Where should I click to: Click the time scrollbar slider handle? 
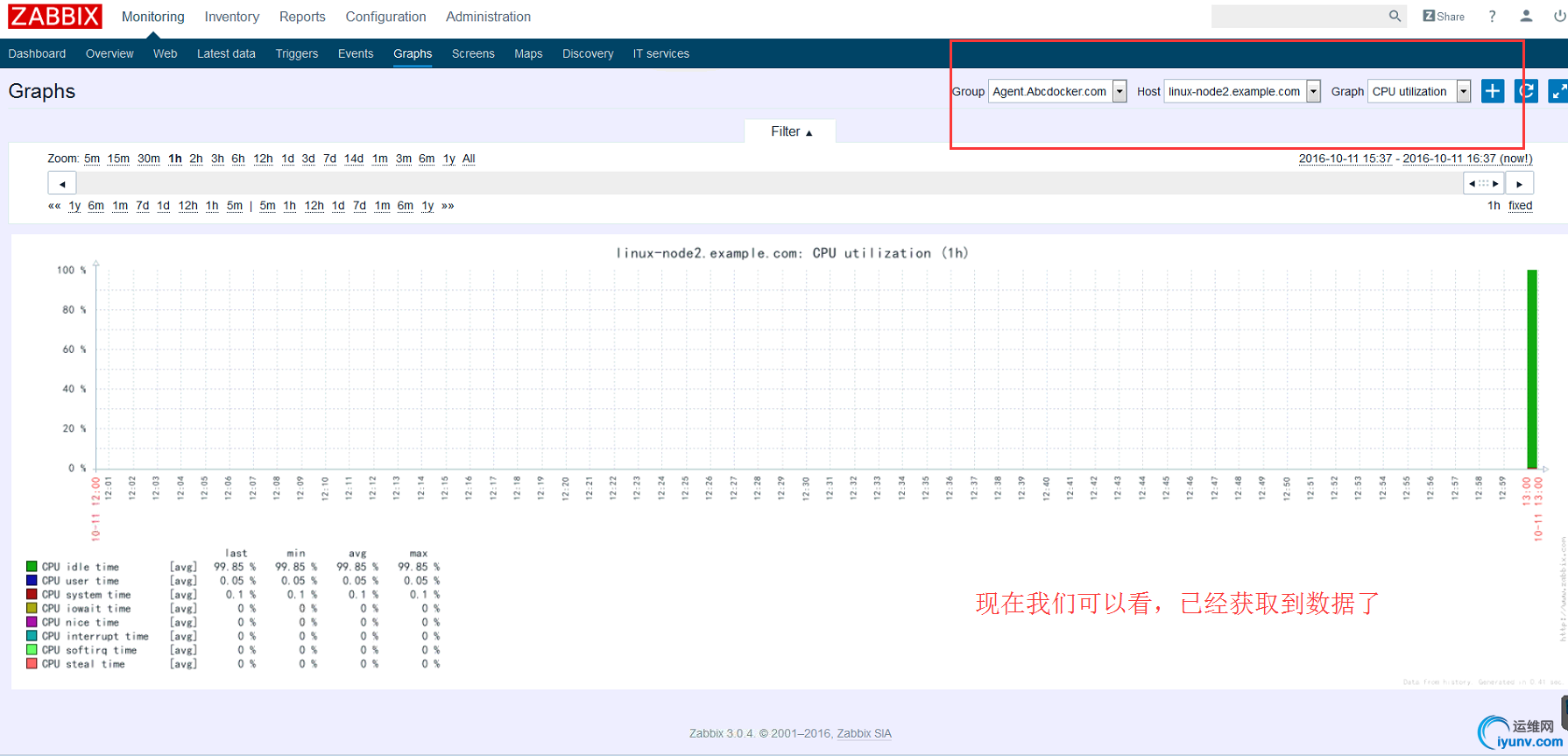point(1484,184)
